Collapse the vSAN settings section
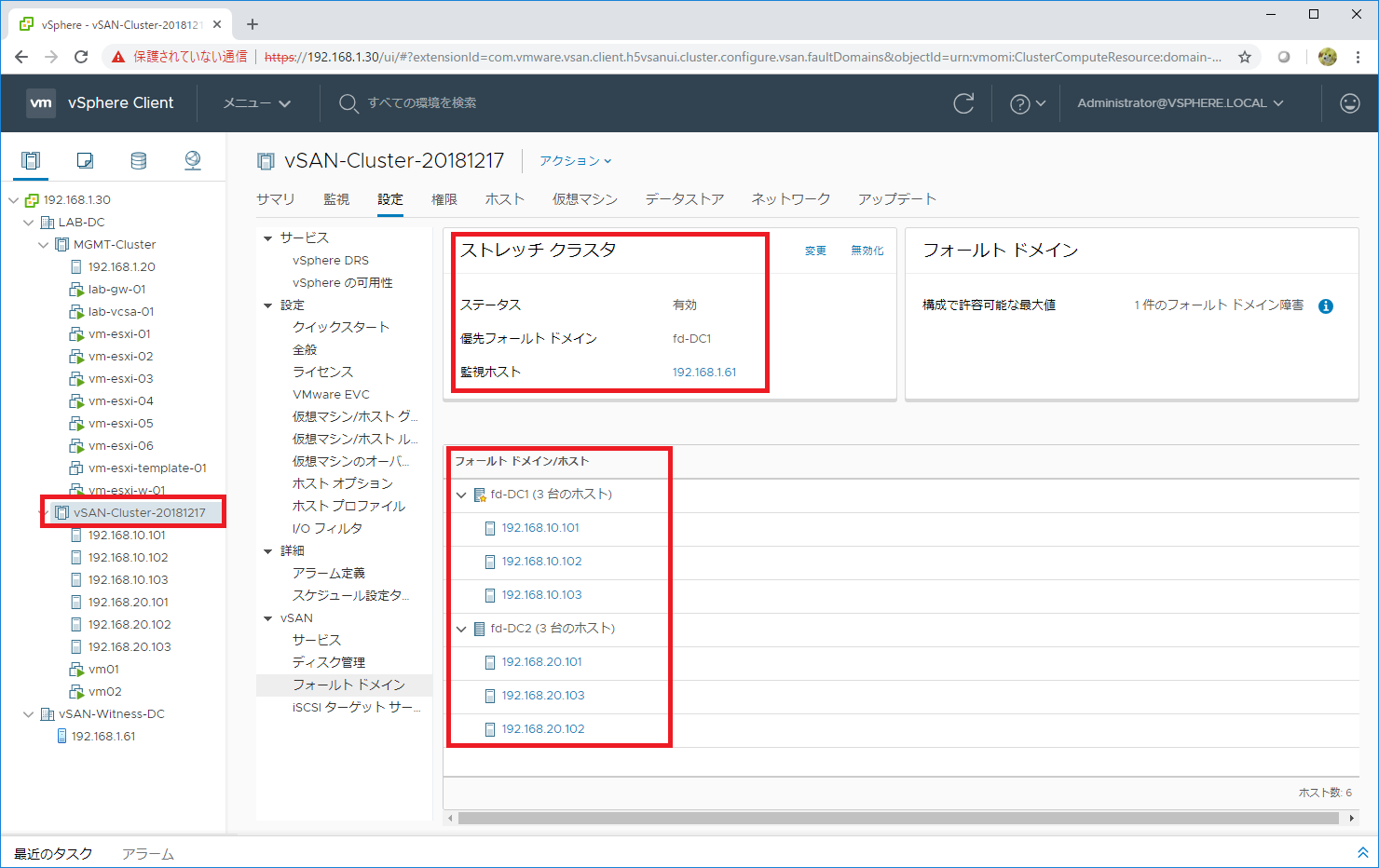 pos(268,618)
